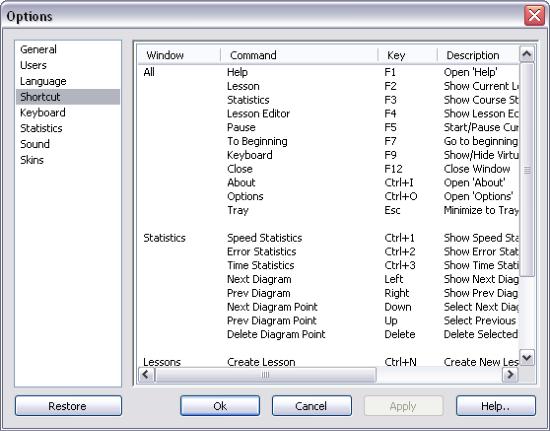The height and width of the screenshot is (431, 550).
Task: Click the vertical scrollbar thumb
Action: [526, 170]
